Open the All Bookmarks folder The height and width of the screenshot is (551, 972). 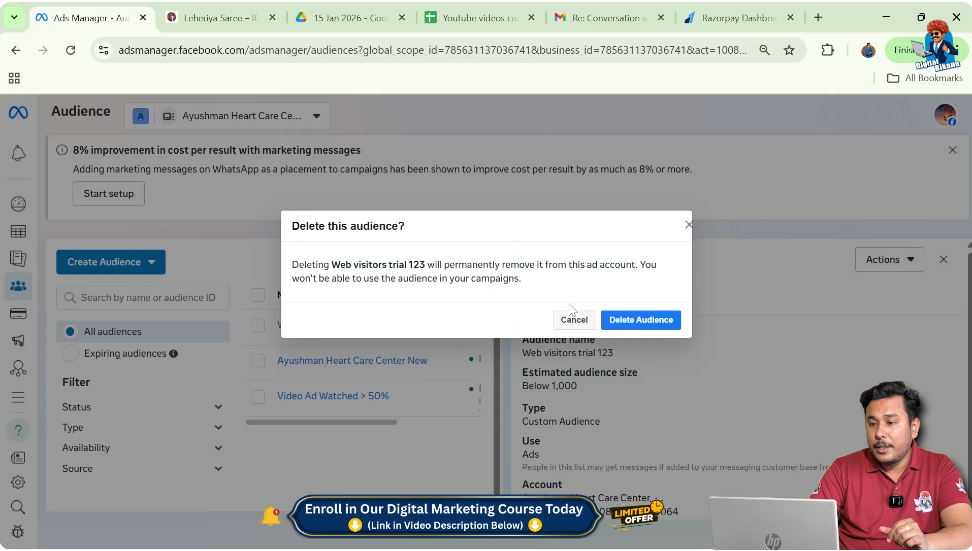pyautogui.click(x=924, y=78)
